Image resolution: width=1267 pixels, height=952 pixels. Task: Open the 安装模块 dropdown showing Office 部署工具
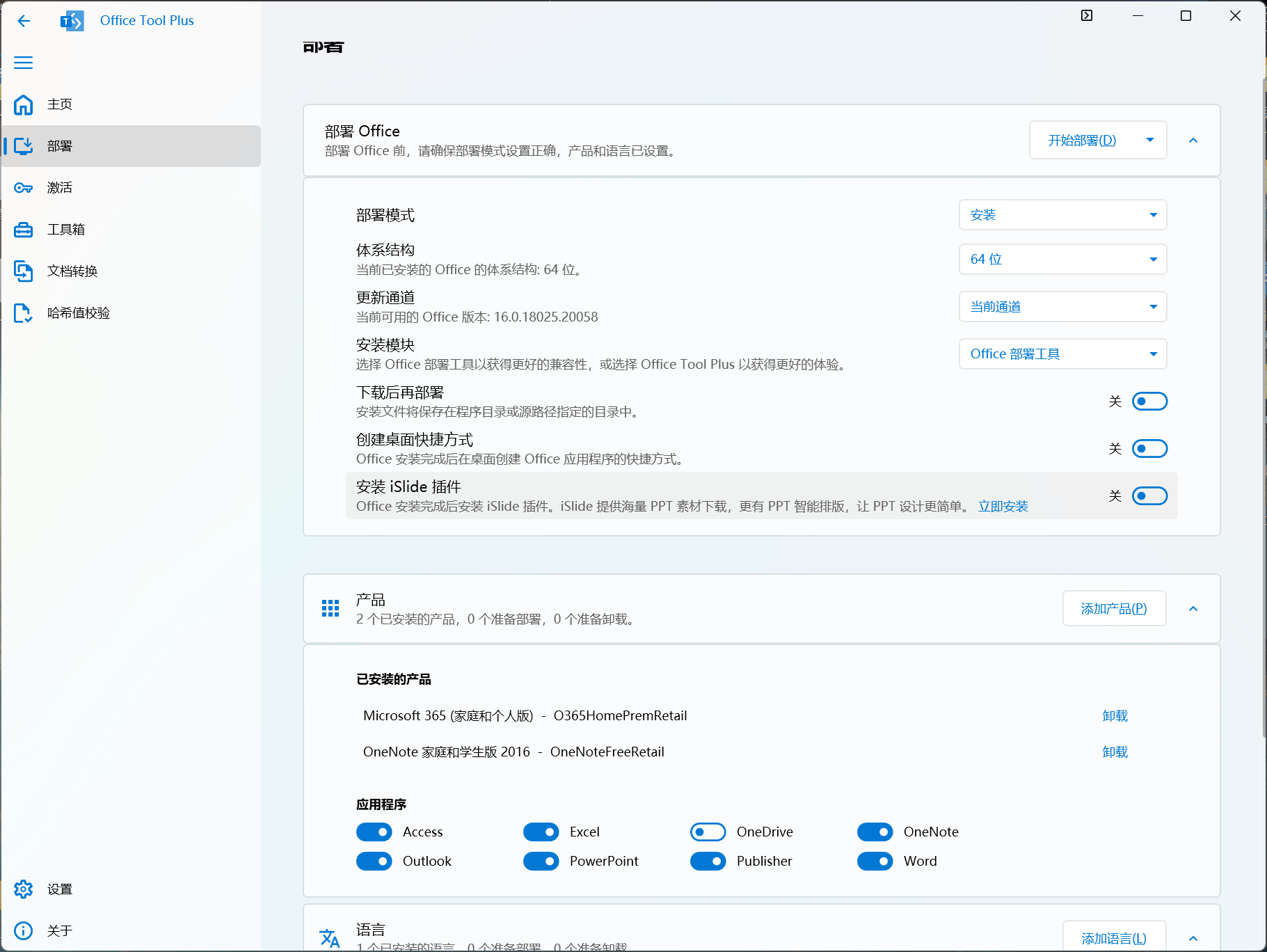1062,354
